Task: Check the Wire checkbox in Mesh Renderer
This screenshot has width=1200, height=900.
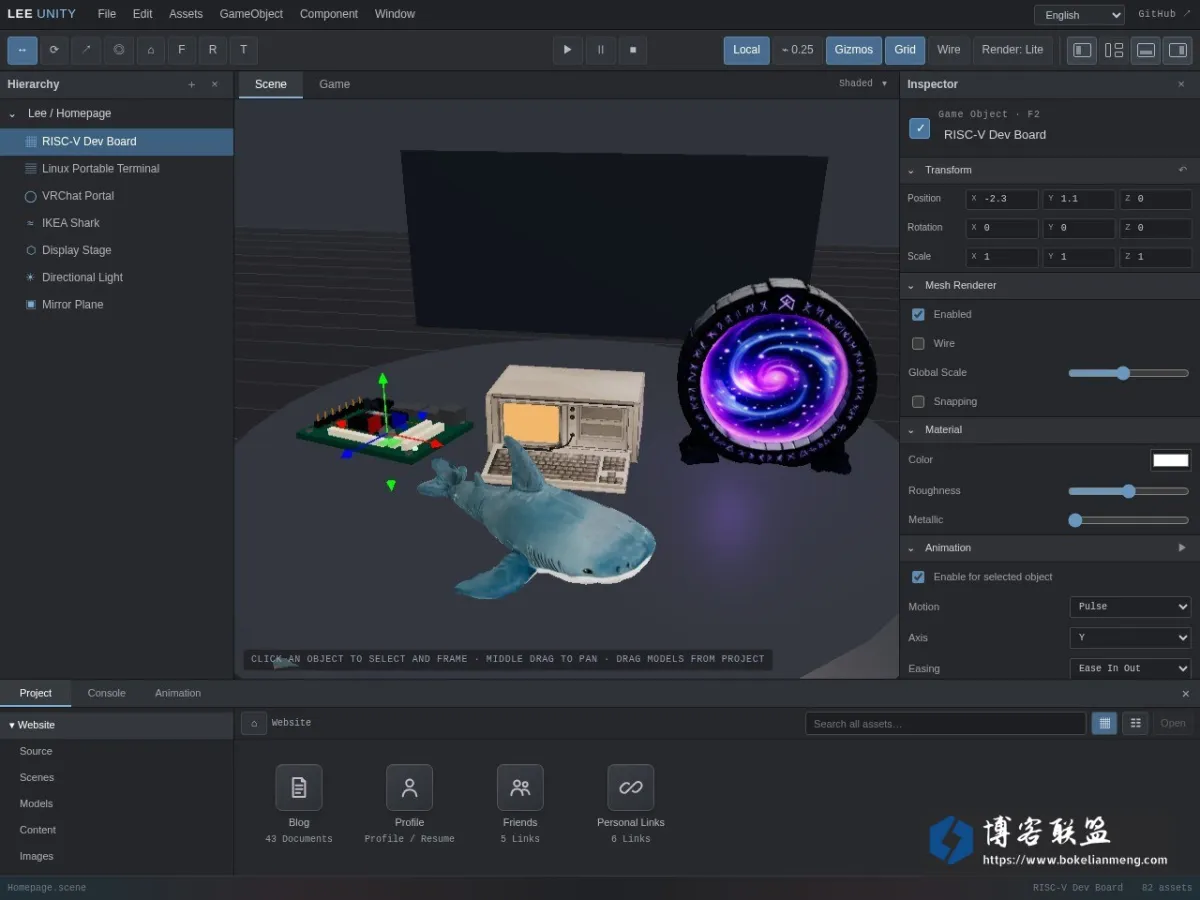Action: (918, 343)
